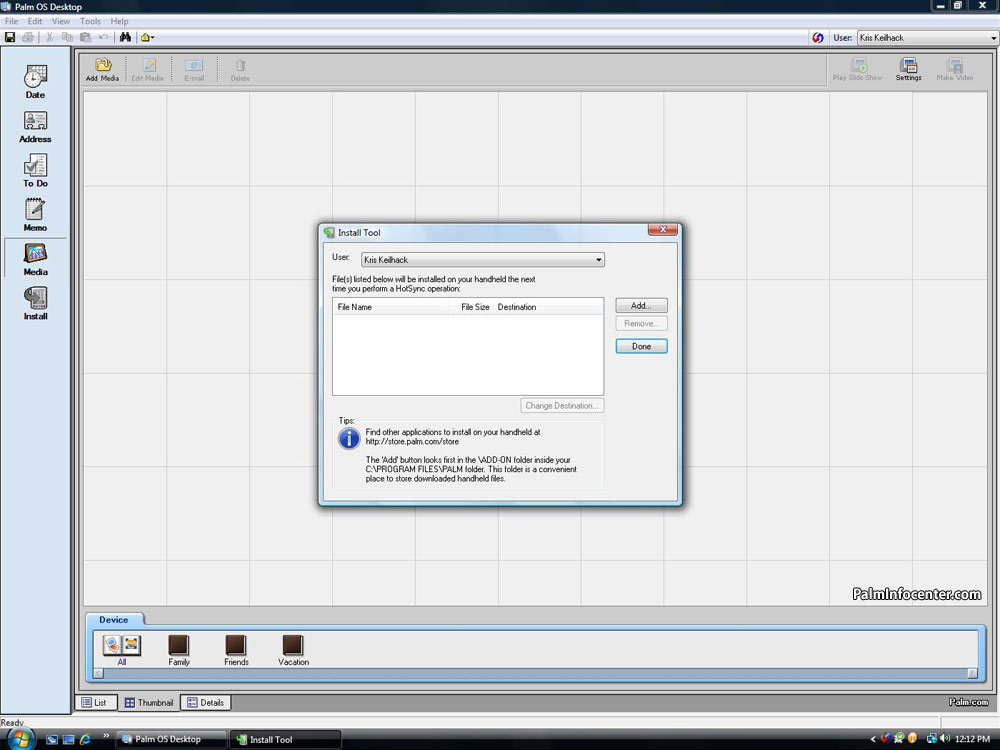Open the To Do list in the sidebar
This screenshot has width=1000, height=750.
[35, 171]
